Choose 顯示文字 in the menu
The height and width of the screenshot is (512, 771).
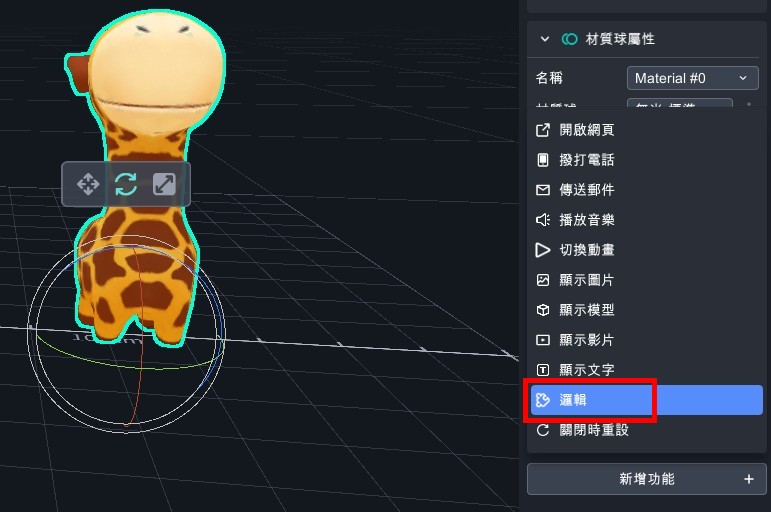click(x=587, y=370)
